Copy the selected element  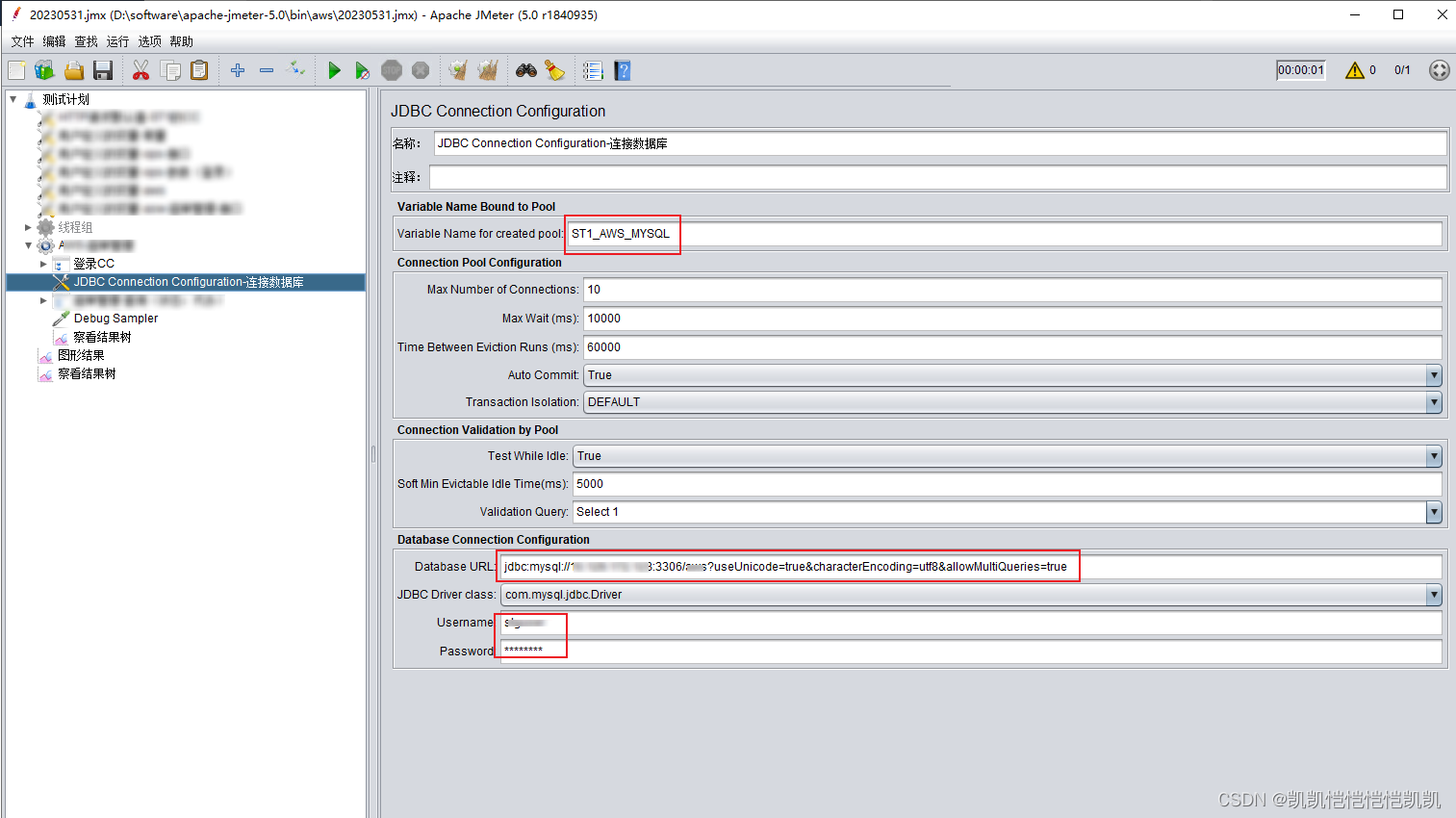click(170, 70)
